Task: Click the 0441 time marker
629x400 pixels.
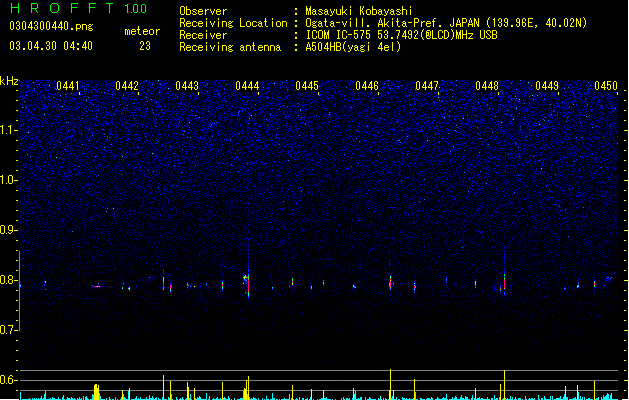Action: [x=67, y=86]
